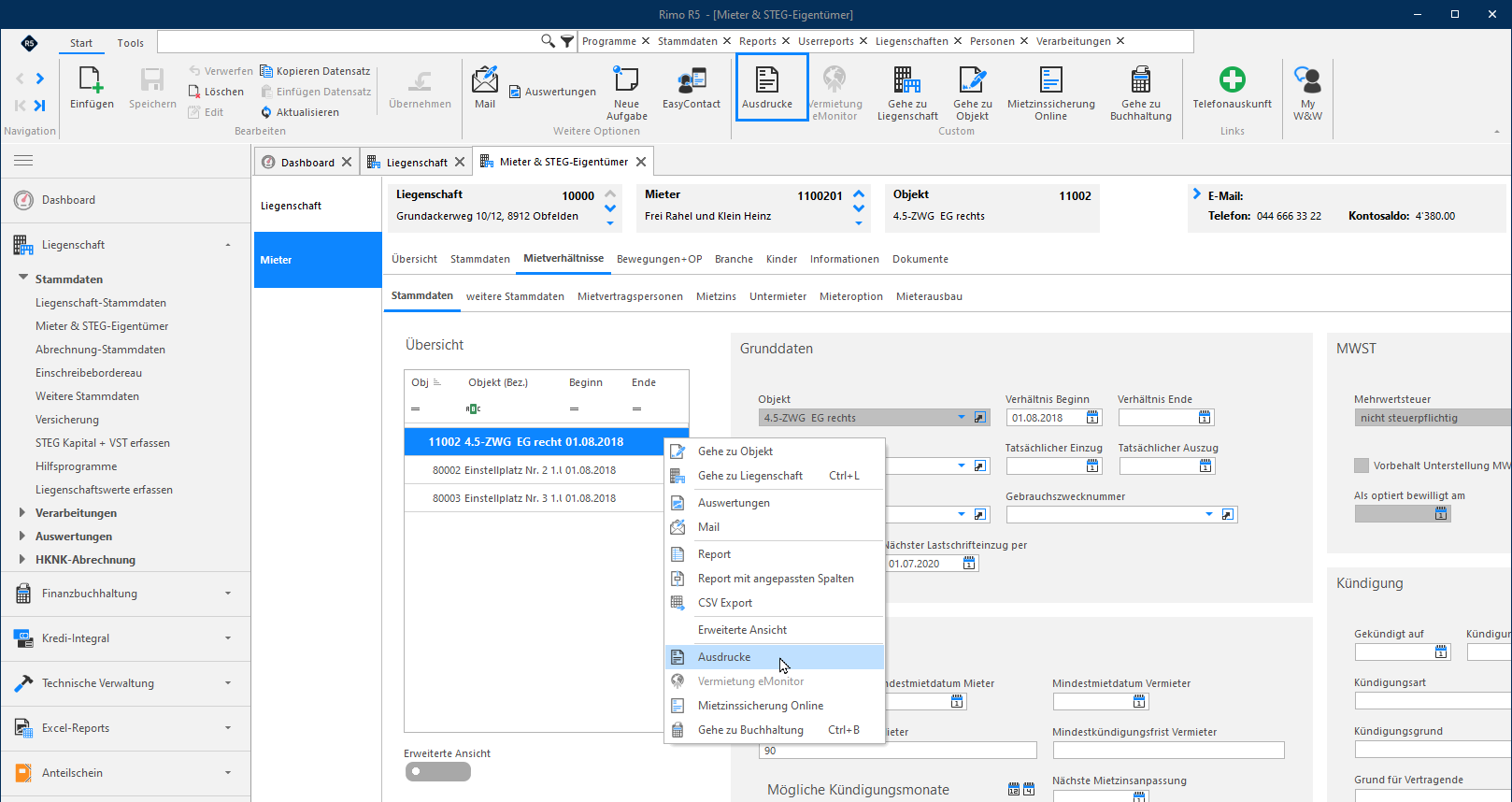The image size is (1512, 802).
Task: Toggle the hamburger sidebar menu
Action: [23, 161]
